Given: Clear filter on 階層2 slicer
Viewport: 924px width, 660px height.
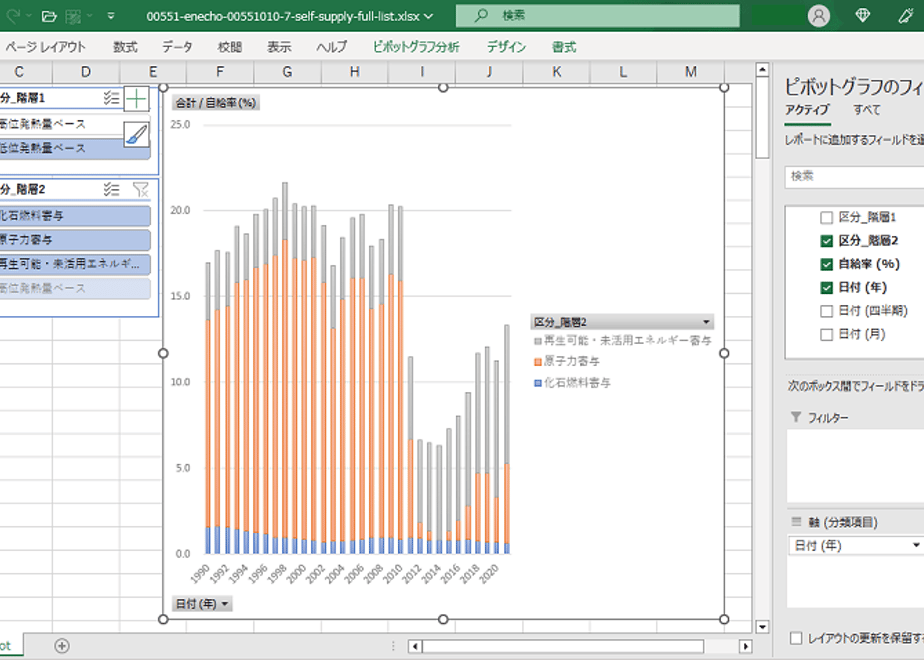Looking at the screenshot, I should coord(141,189).
